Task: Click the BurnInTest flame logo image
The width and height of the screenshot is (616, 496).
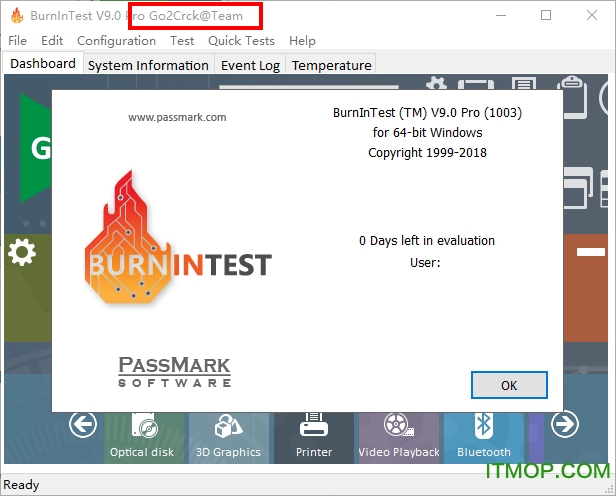Action: (178, 237)
